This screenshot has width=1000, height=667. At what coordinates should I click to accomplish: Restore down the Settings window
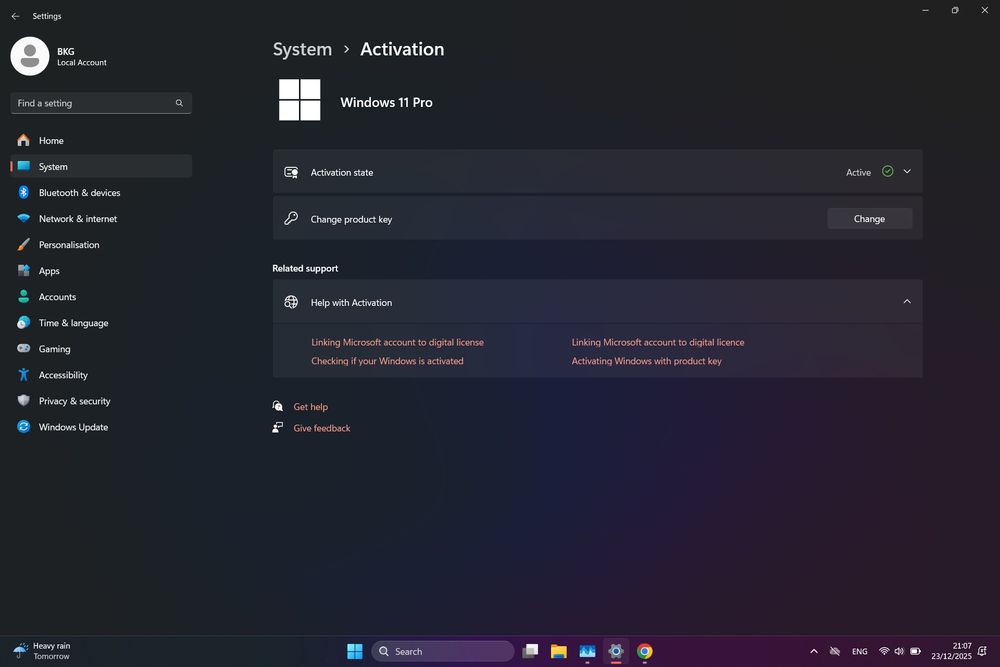click(x=955, y=10)
